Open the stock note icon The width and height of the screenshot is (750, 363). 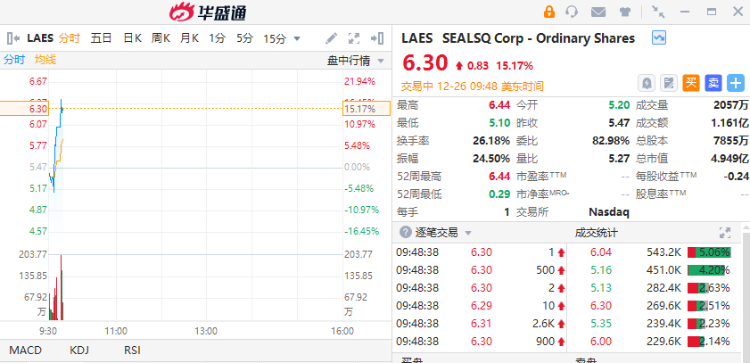(x=669, y=83)
